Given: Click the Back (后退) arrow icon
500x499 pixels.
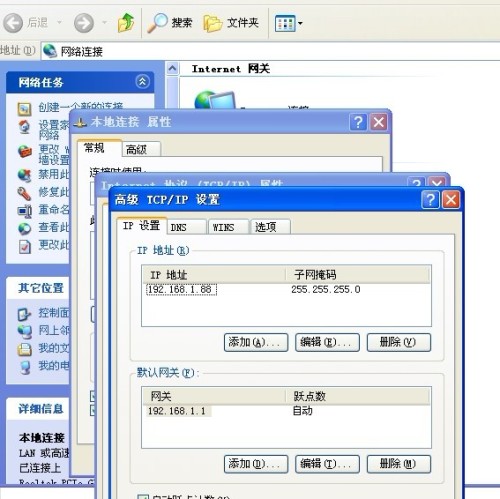Looking at the screenshot, I should click(x=13, y=23).
